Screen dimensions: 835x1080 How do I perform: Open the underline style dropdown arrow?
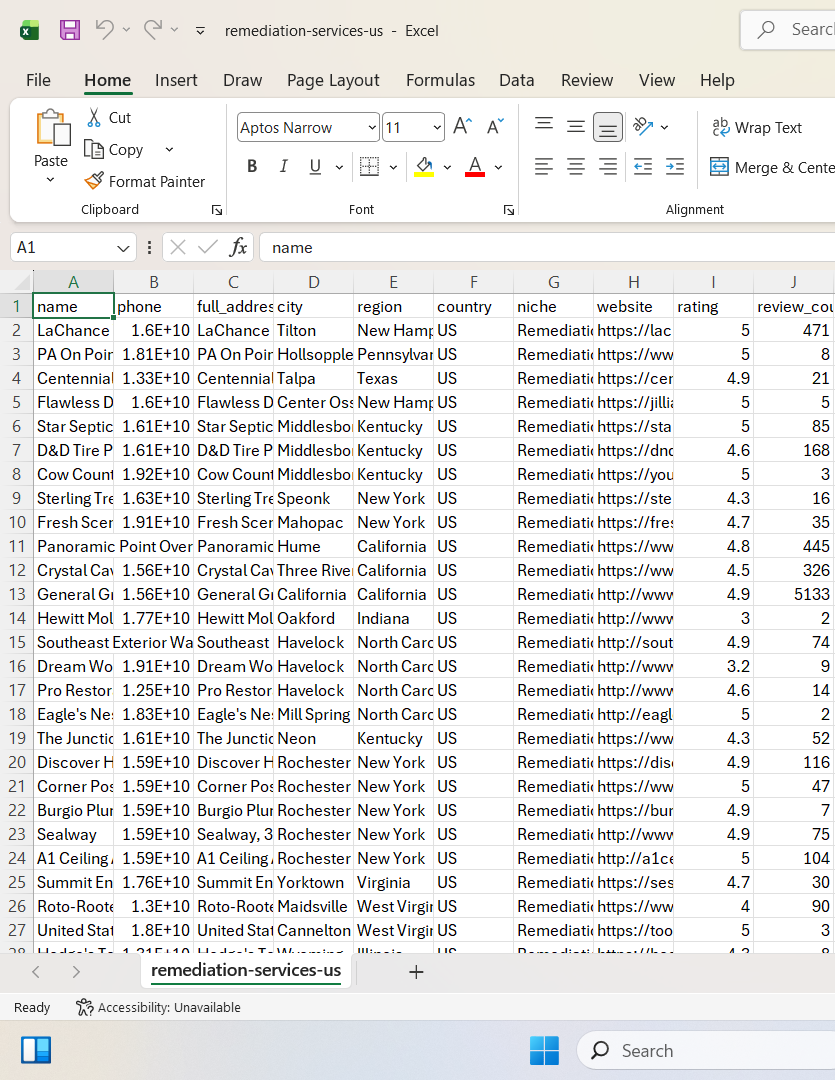(x=339, y=167)
